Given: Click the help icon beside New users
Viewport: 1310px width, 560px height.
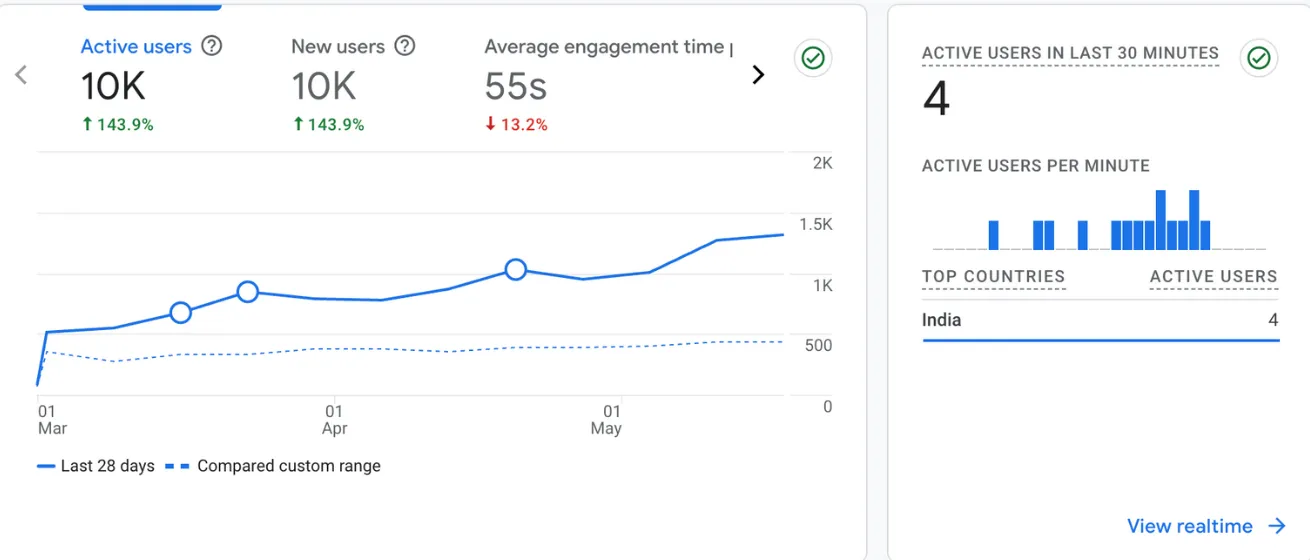Looking at the screenshot, I should [404, 46].
